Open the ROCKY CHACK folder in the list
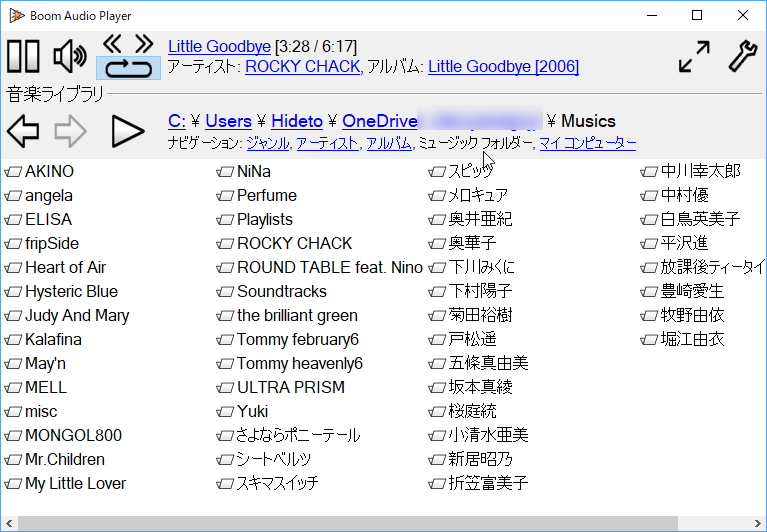The width and height of the screenshot is (767, 532). coord(284,244)
